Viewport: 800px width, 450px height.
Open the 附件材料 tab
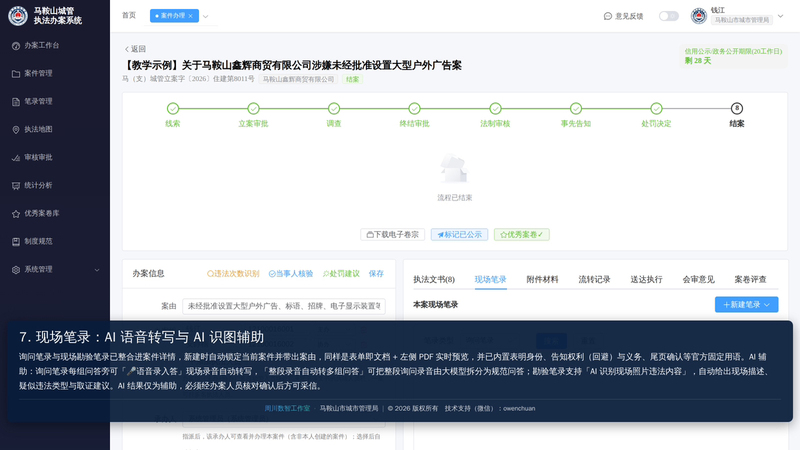click(x=542, y=280)
